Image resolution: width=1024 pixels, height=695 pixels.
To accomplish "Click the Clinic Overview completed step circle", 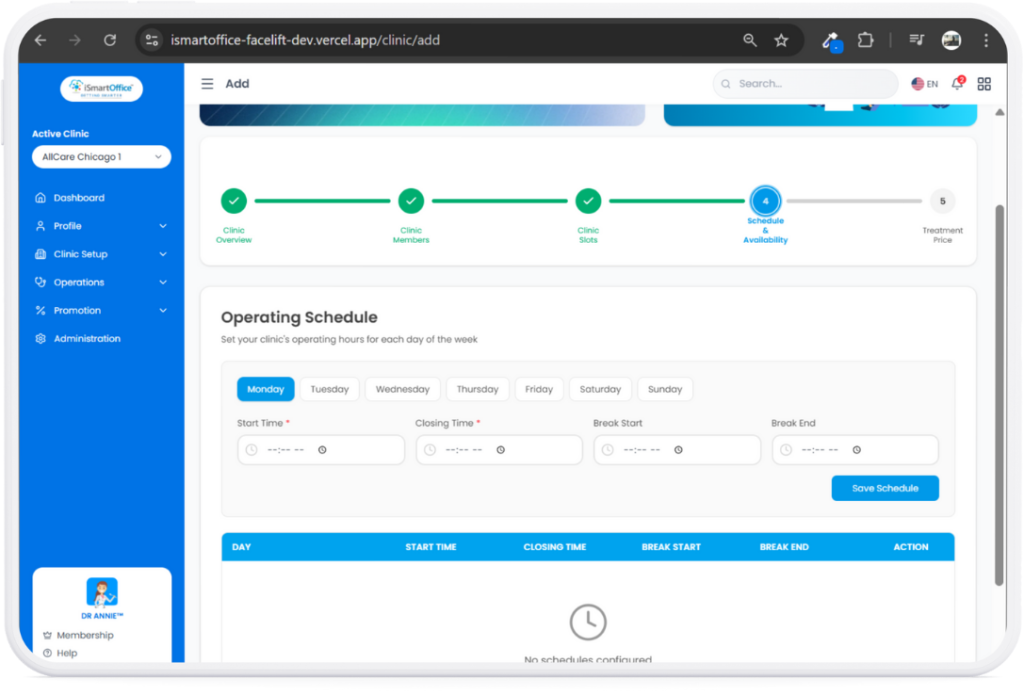I will coord(233,201).
